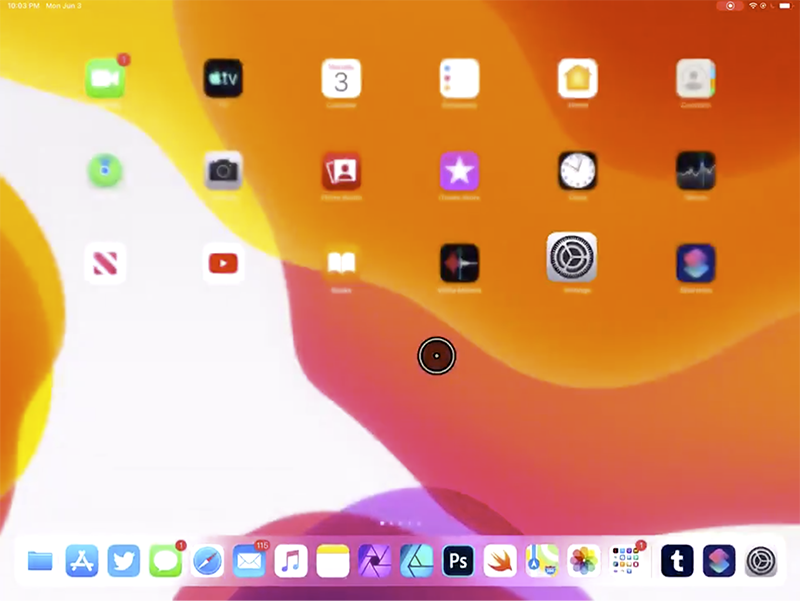The height and width of the screenshot is (601, 800).
Task: Open the Books app
Action: (341, 263)
